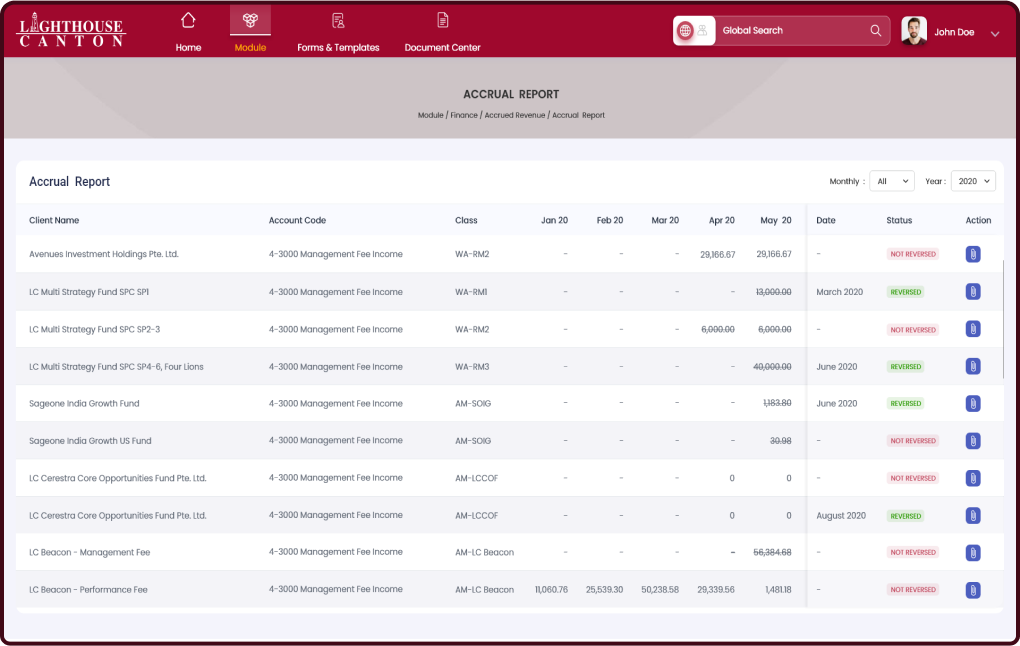Click Reversed status for Sageone India Growth Fund

point(906,404)
